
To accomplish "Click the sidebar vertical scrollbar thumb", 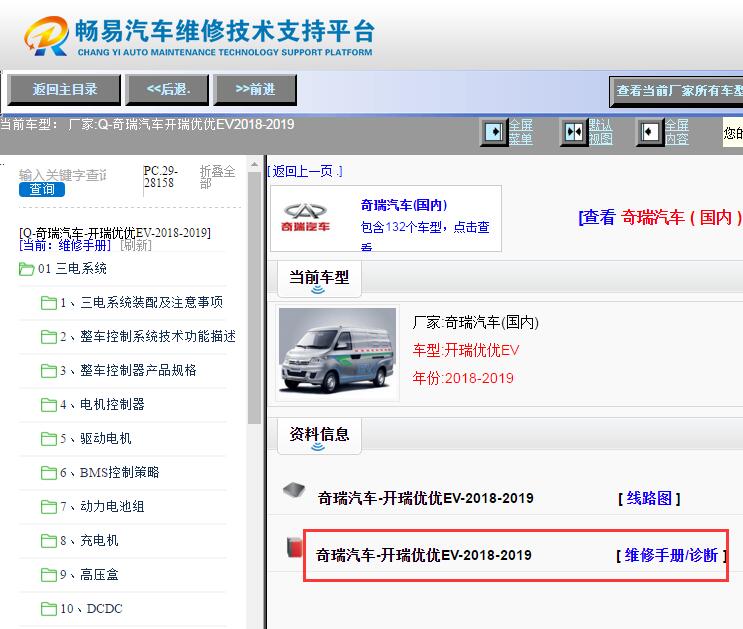I will 254,298.
